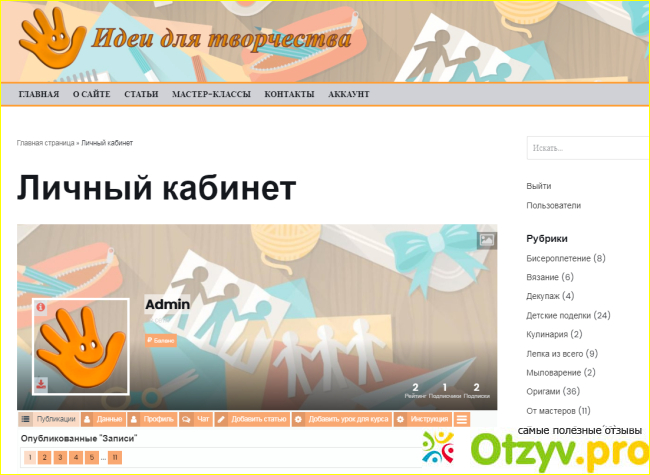Open Добавить урок для курса tab
650x475 pixels.
(x=342, y=419)
